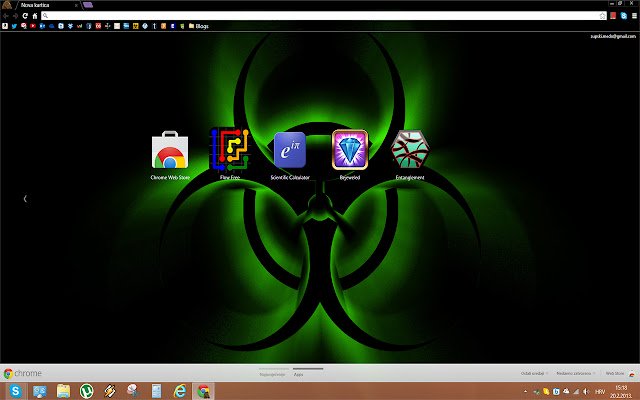This screenshot has width=640, height=400.
Task: Open the radiation-symbol yellow bookmark
Action: click(x=136, y=26)
